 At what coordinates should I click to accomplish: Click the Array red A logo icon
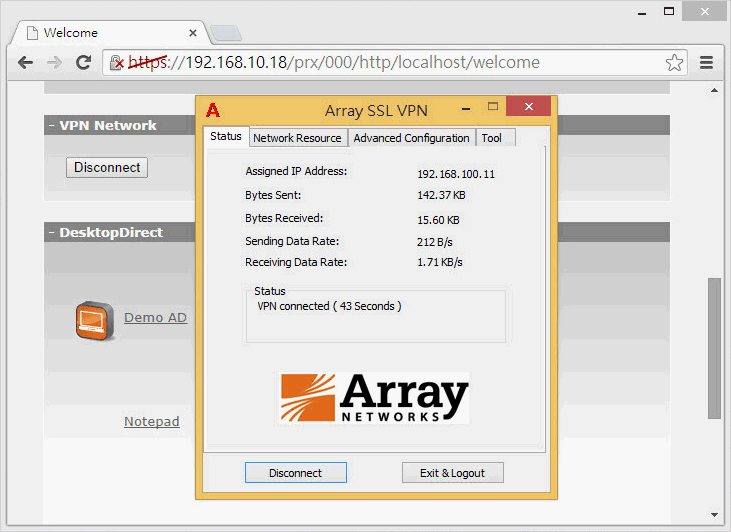click(213, 111)
